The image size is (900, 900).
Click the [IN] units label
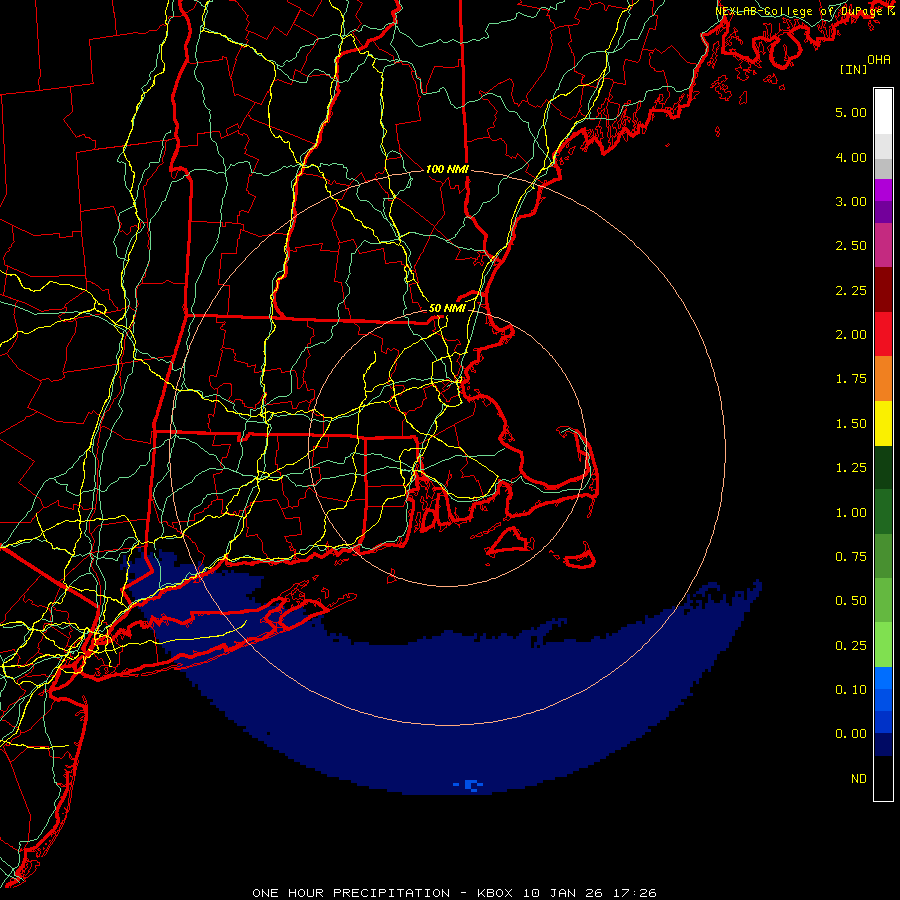coord(854,70)
